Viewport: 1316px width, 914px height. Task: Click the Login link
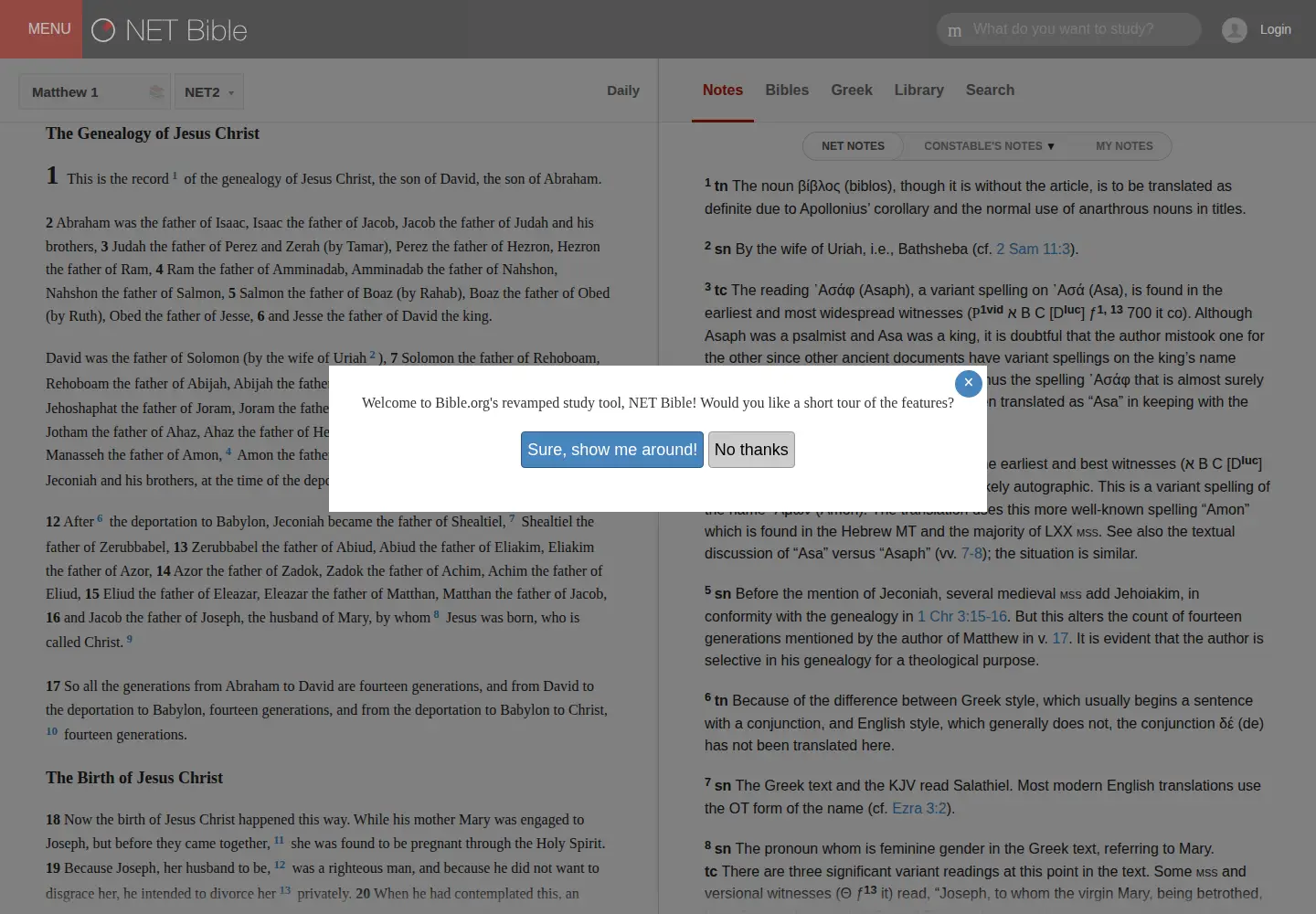[x=1276, y=29]
